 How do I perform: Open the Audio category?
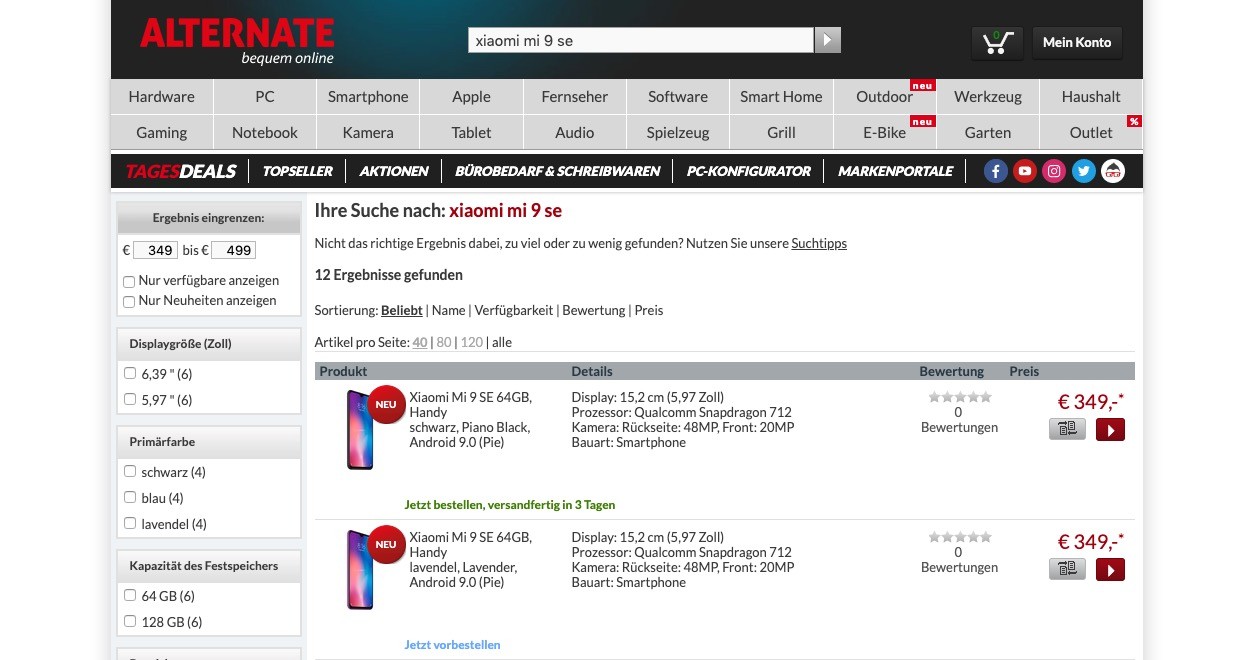[575, 132]
